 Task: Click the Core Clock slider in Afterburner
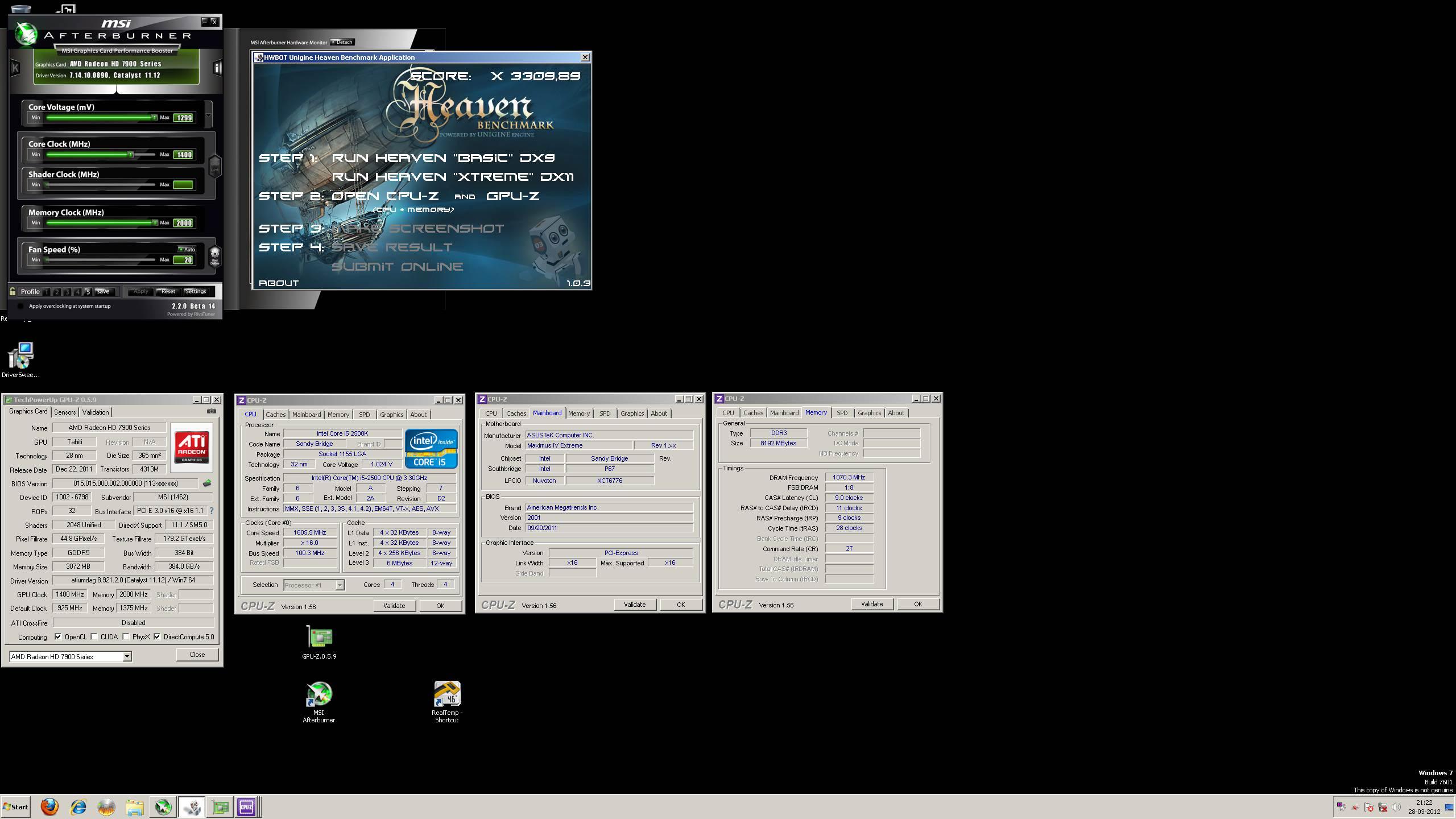101,155
